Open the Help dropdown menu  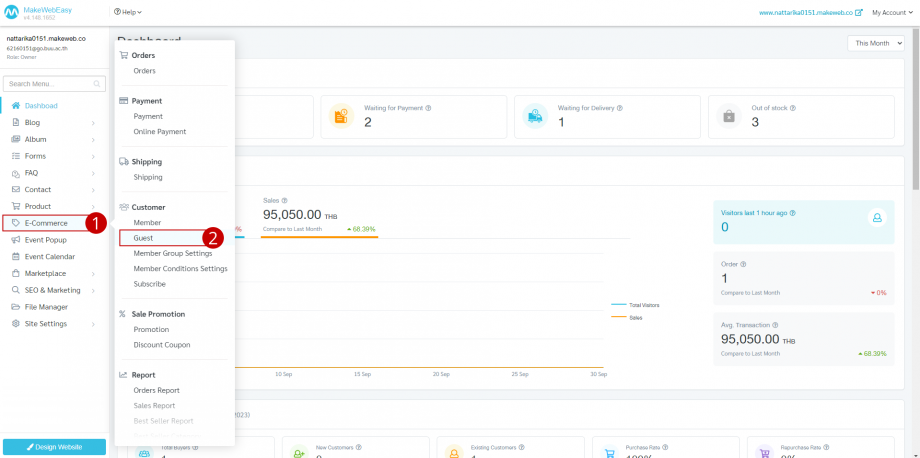[x=128, y=12]
